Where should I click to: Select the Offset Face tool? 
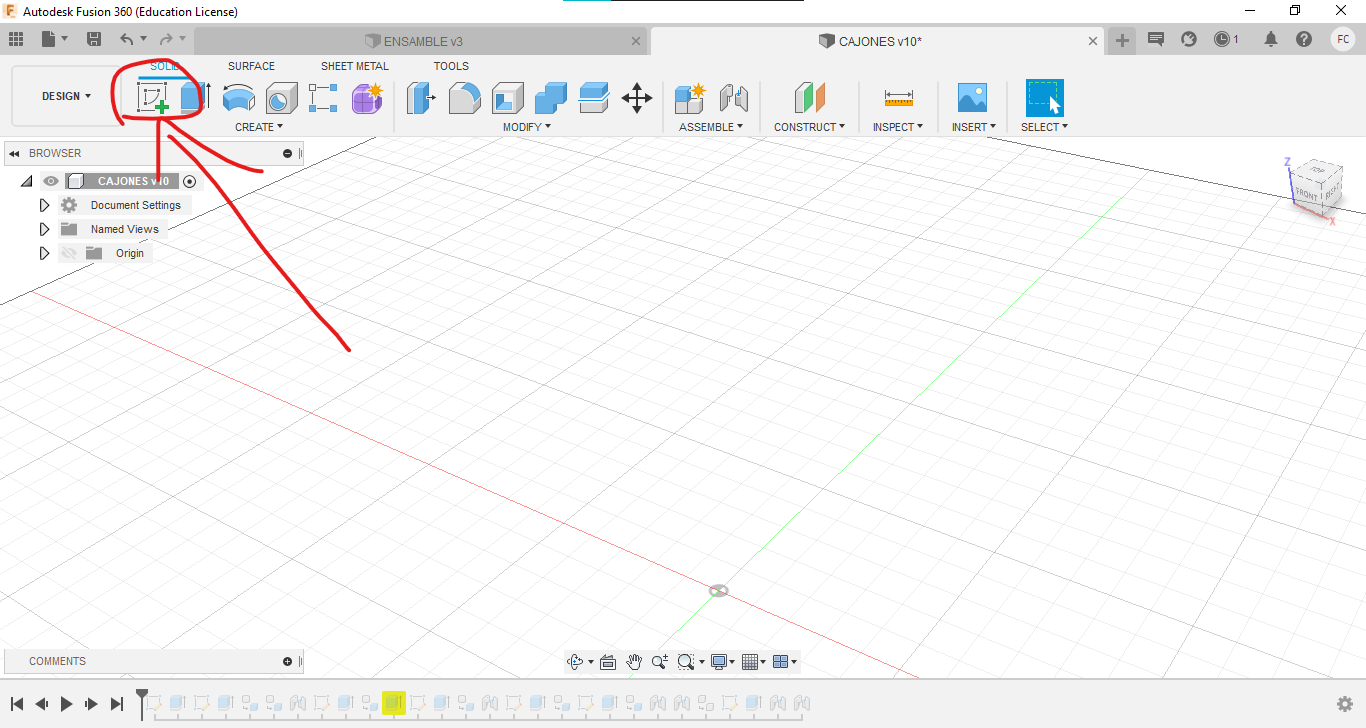(x=594, y=98)
